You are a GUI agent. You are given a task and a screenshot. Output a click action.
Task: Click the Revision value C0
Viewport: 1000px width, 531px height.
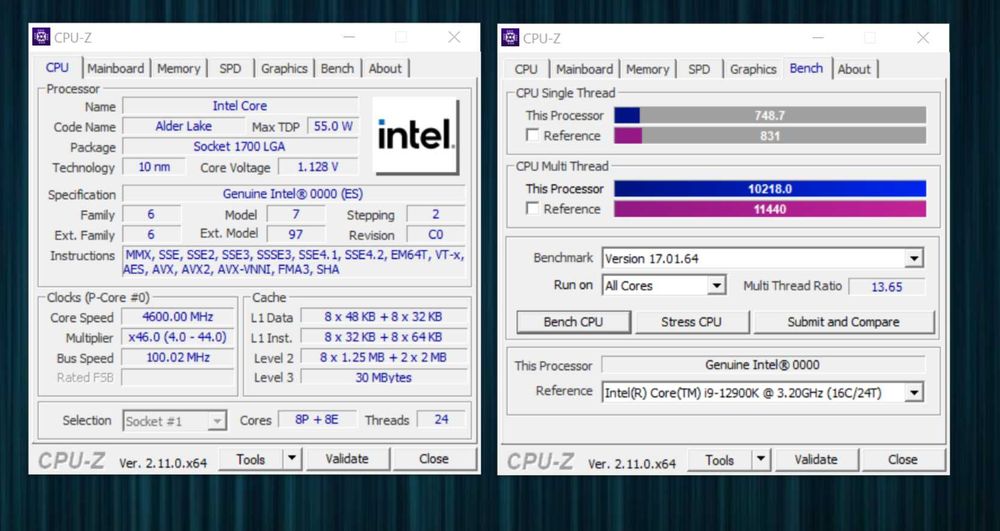(436, 235)
